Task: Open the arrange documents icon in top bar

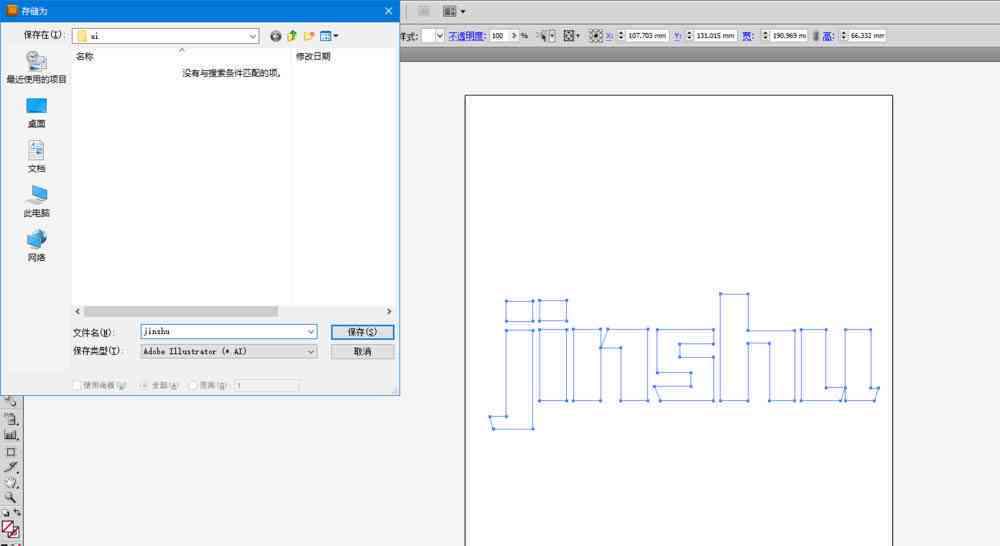Action: [450, 11]
